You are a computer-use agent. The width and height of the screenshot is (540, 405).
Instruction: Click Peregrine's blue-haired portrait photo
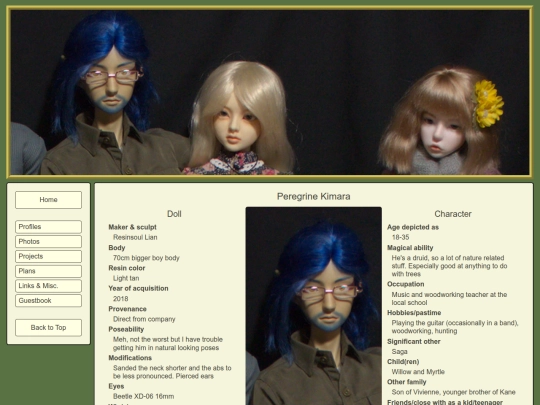[x=313, y=306]
